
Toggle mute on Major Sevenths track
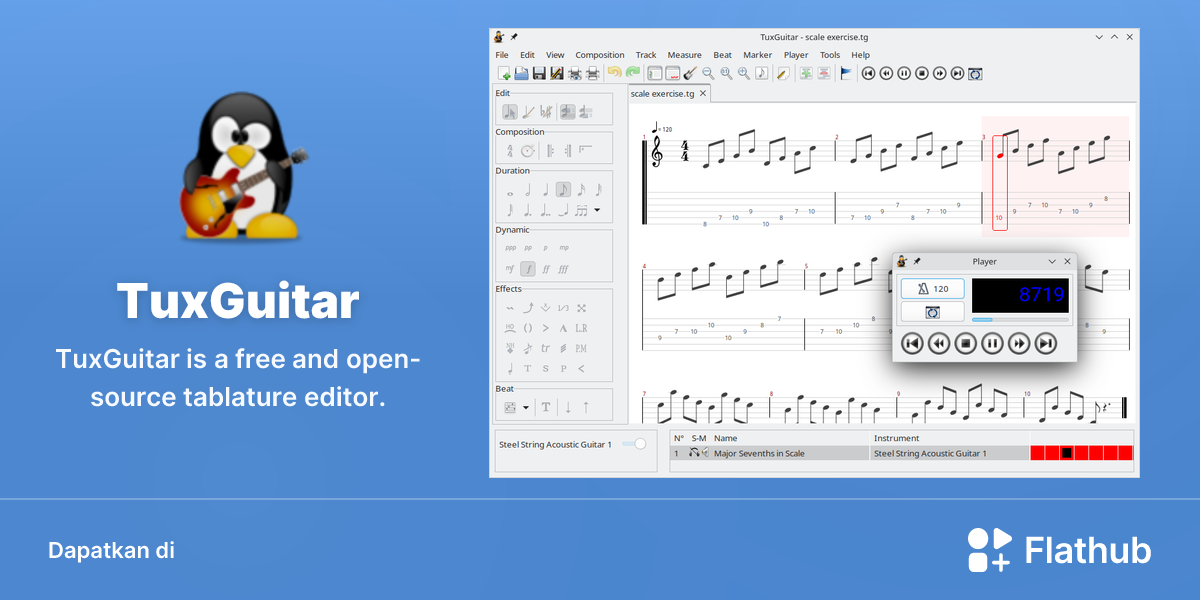(x=705, y=453)
